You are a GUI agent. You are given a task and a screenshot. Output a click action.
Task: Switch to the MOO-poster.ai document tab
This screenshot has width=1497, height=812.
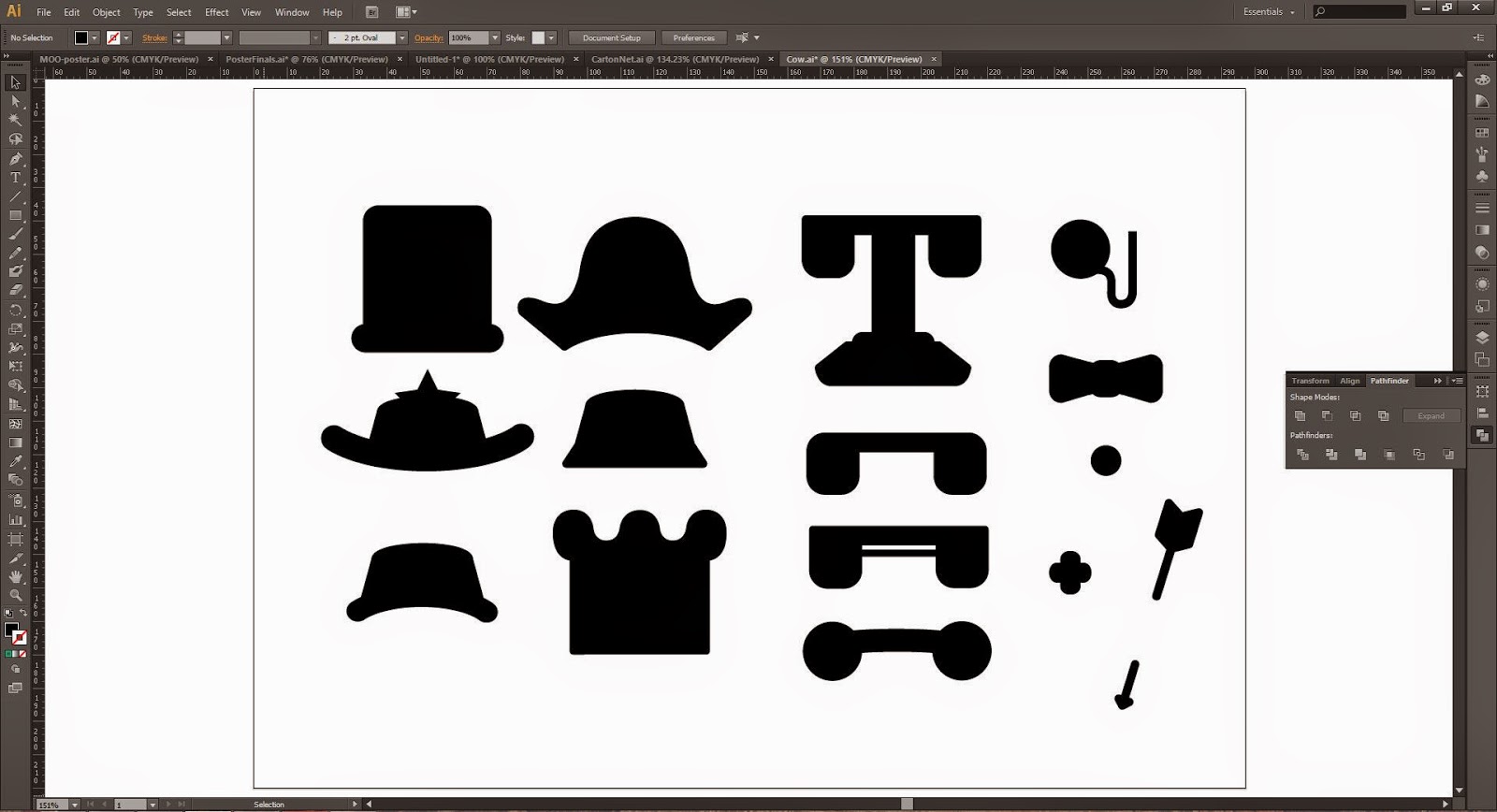point(119,59)
